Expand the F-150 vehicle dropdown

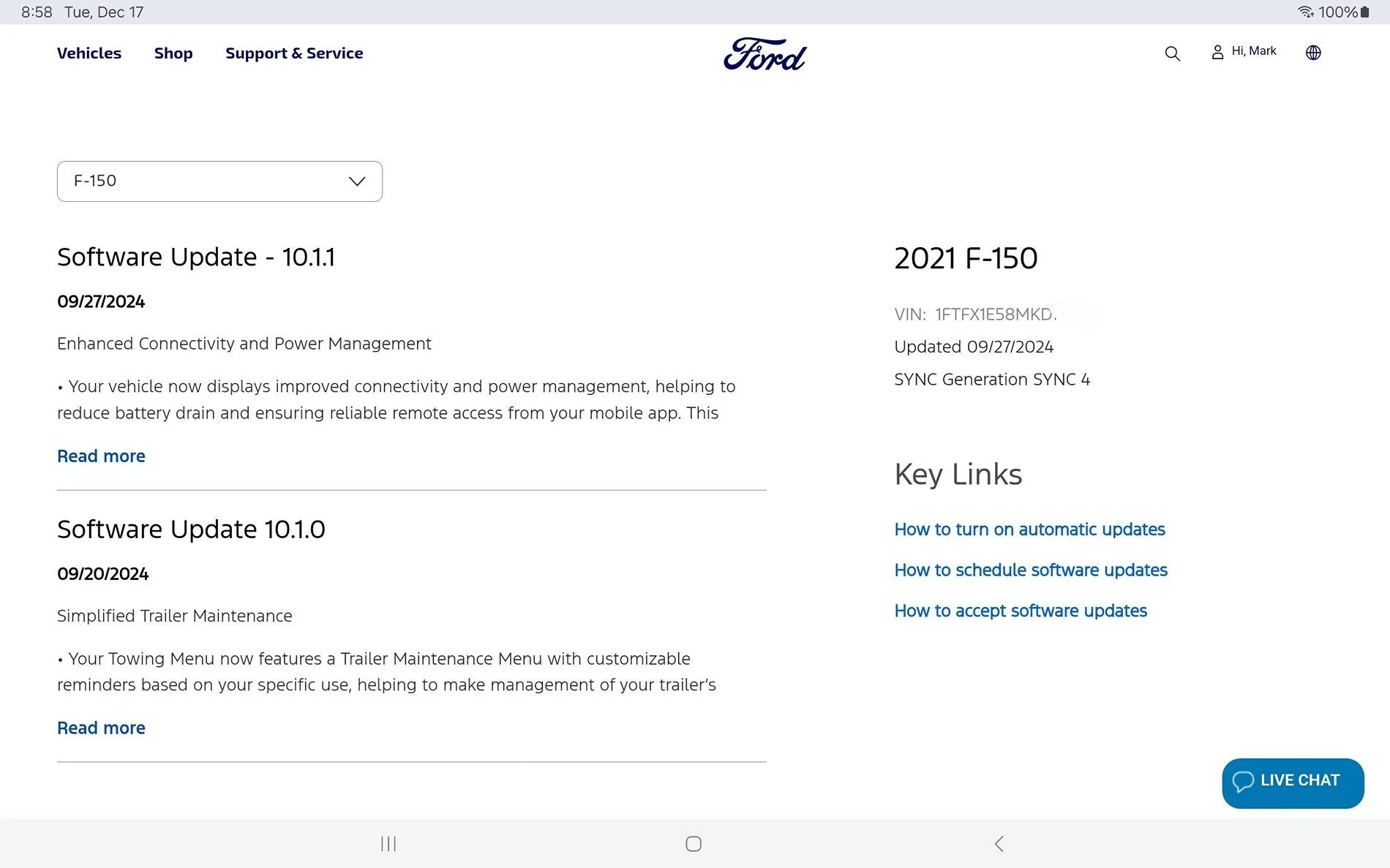(x=219, y=181)
